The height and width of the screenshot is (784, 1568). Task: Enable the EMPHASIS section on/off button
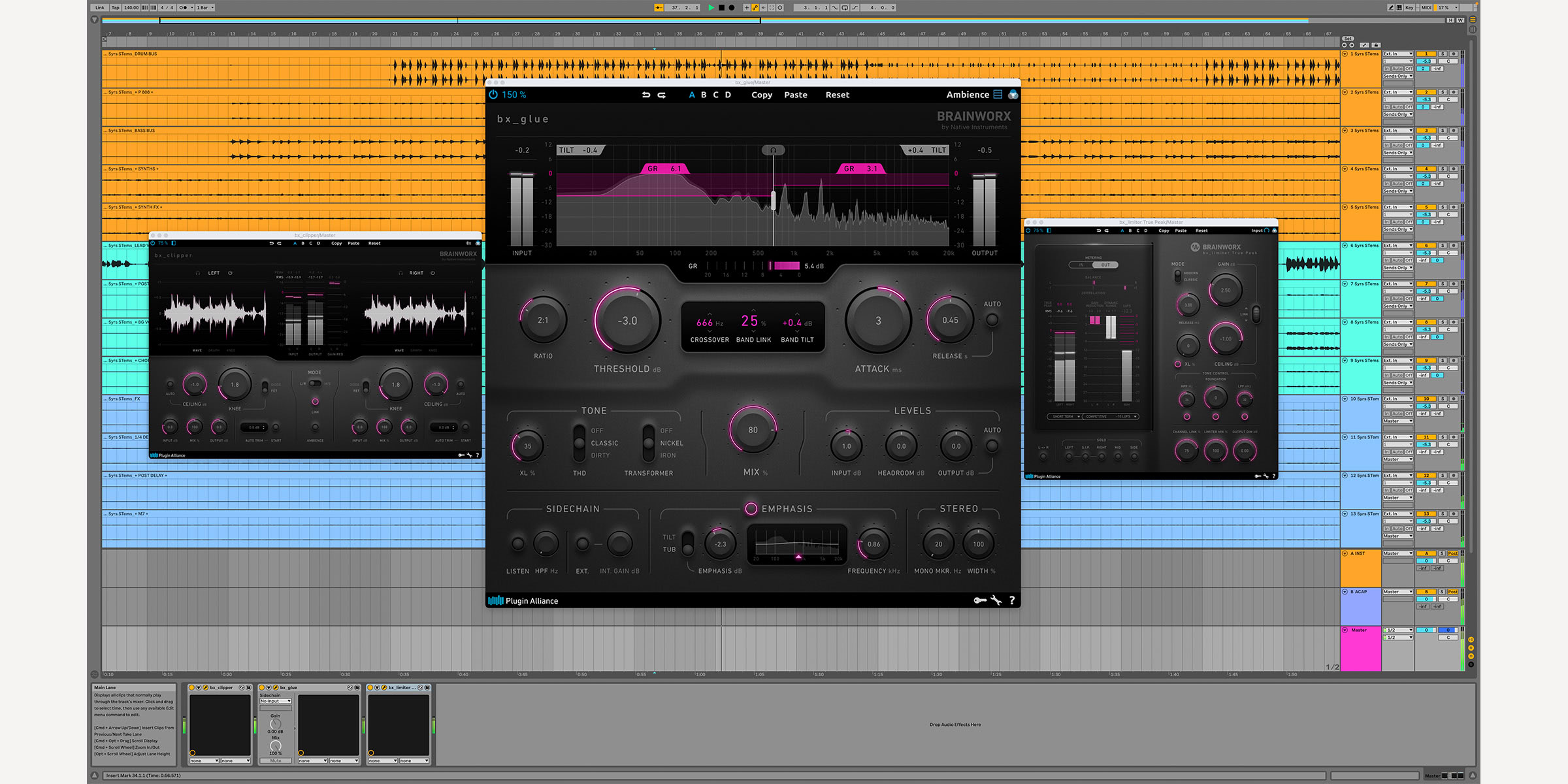click(751, 508)
